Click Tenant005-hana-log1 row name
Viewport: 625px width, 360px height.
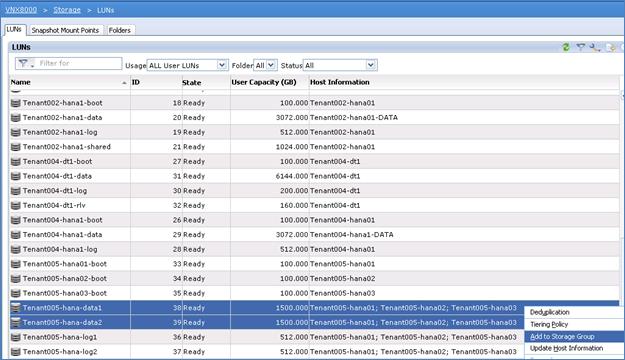[60, 337]
